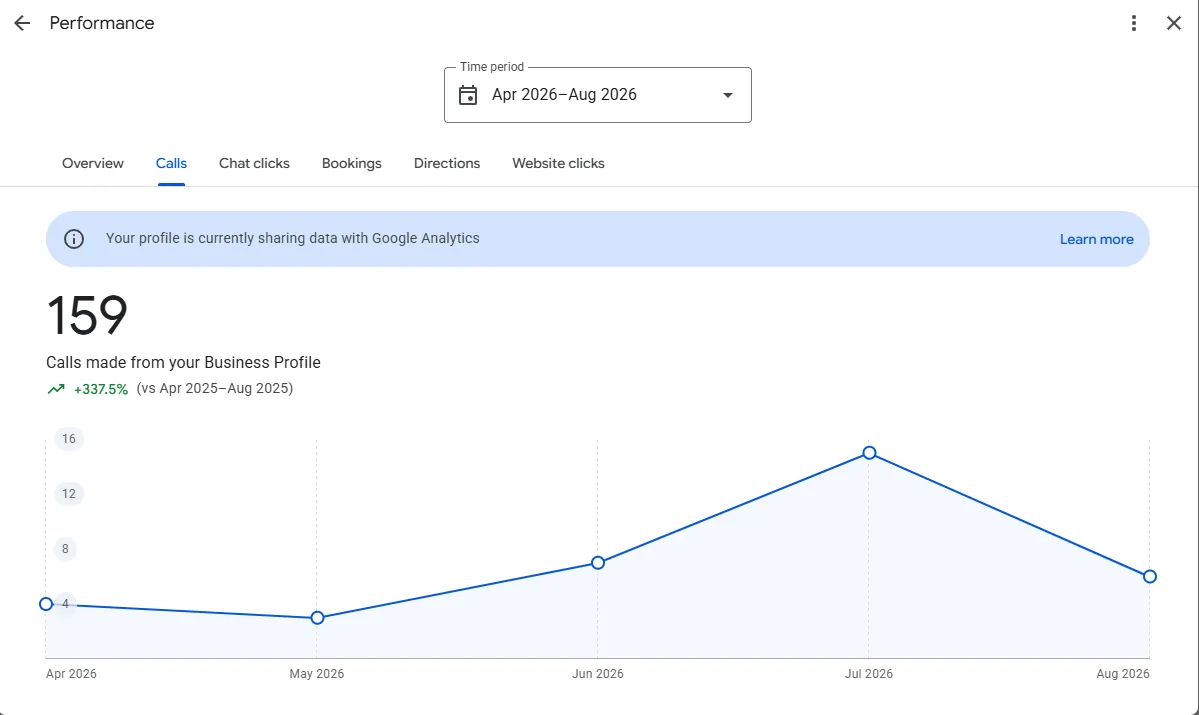Viewport: 1199px width, 715px height.
Task: Click the Performance page title
Action: point(102,23)
